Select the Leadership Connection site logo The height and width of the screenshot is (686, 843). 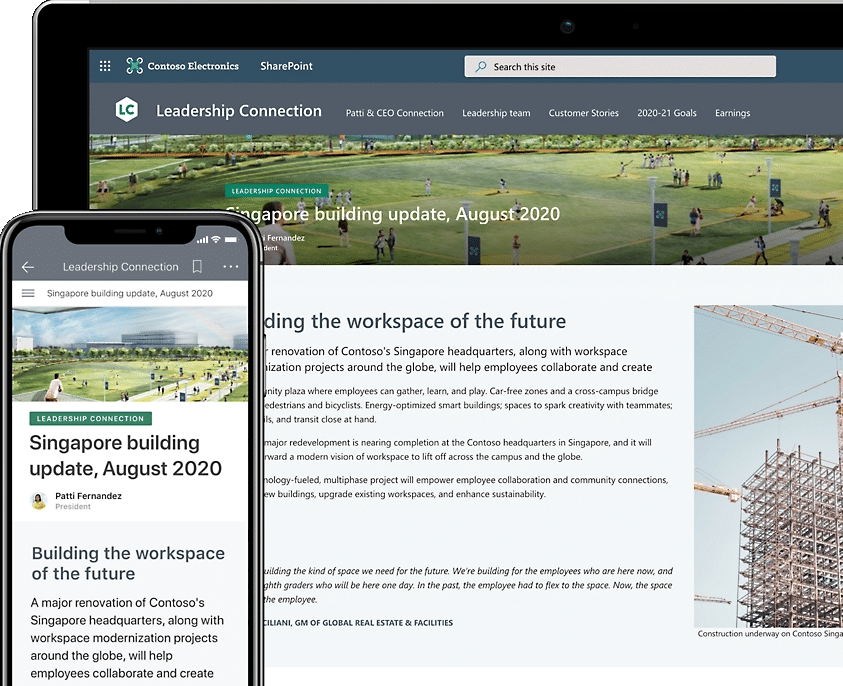127,110
